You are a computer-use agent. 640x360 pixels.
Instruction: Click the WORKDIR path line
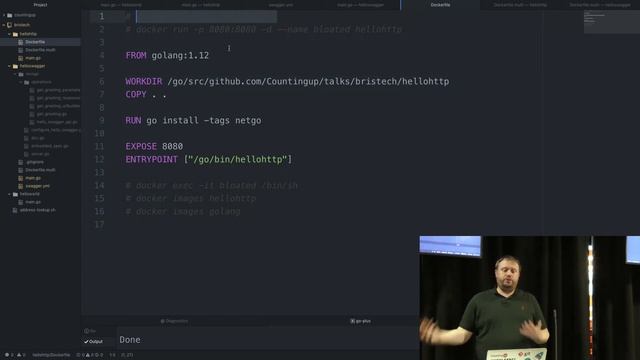click(287, 82)
